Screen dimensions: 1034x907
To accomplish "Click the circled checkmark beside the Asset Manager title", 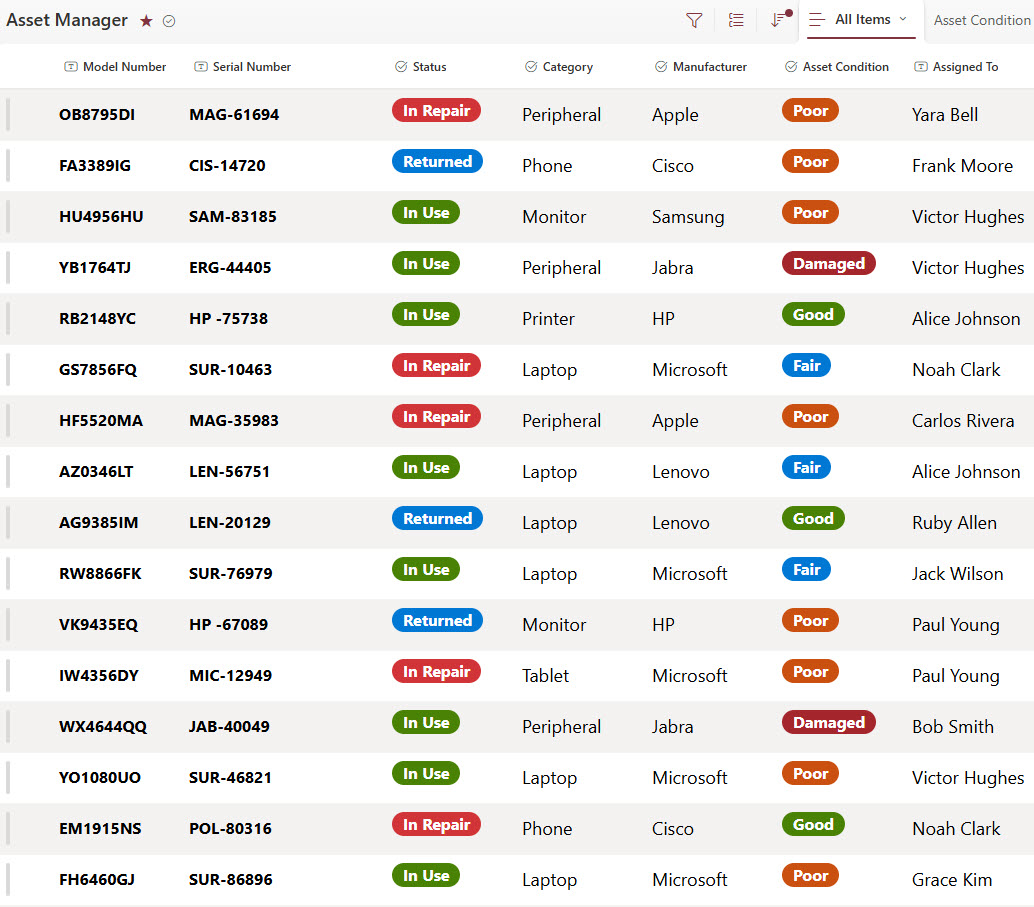I will pos(169,21).
